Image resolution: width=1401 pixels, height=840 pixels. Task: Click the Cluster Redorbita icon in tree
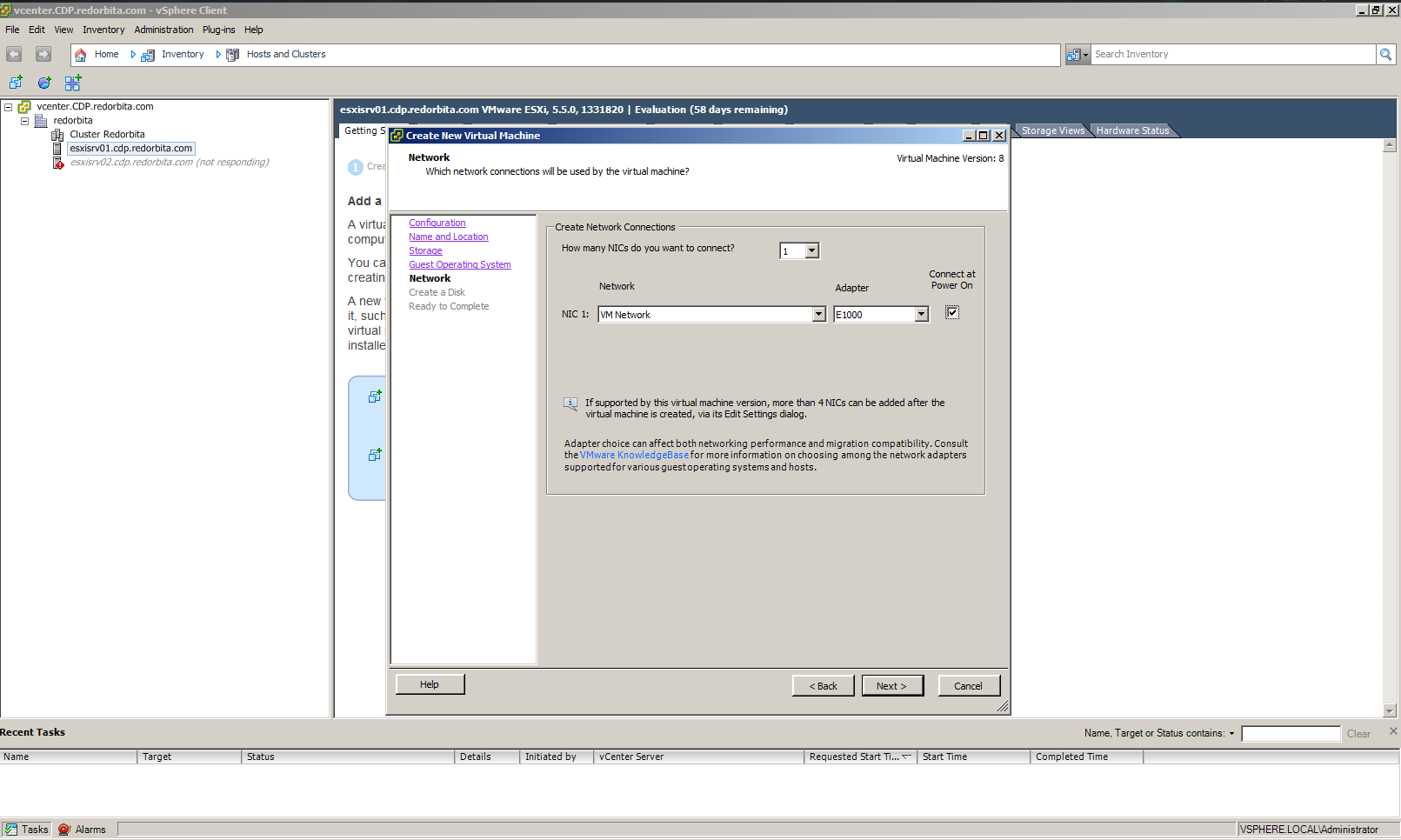57,135
